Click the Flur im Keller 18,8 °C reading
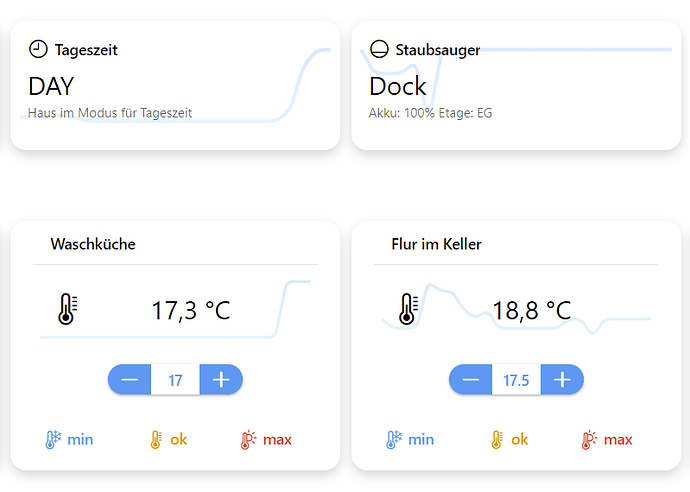 coord(531,310)
